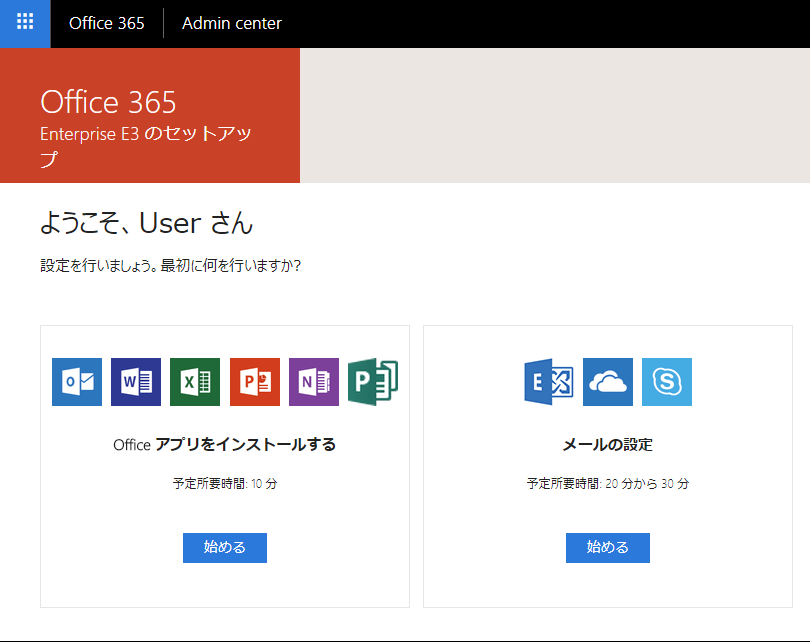Open the app launcher waffle icon

pos(25,23)
